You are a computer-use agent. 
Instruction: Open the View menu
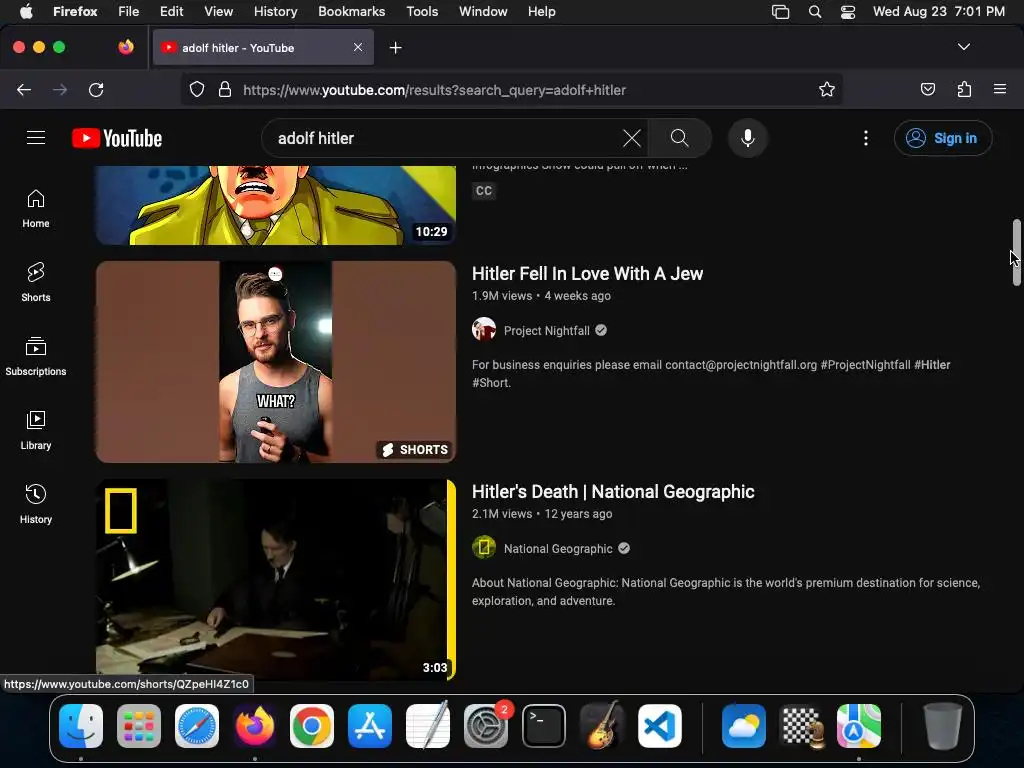pos(218,11)
